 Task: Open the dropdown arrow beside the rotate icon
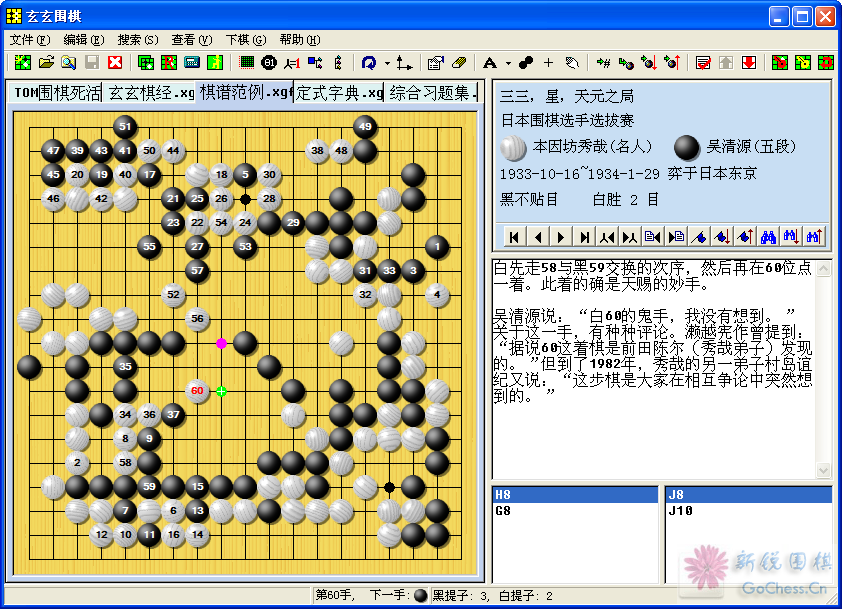tap(387, 63)
